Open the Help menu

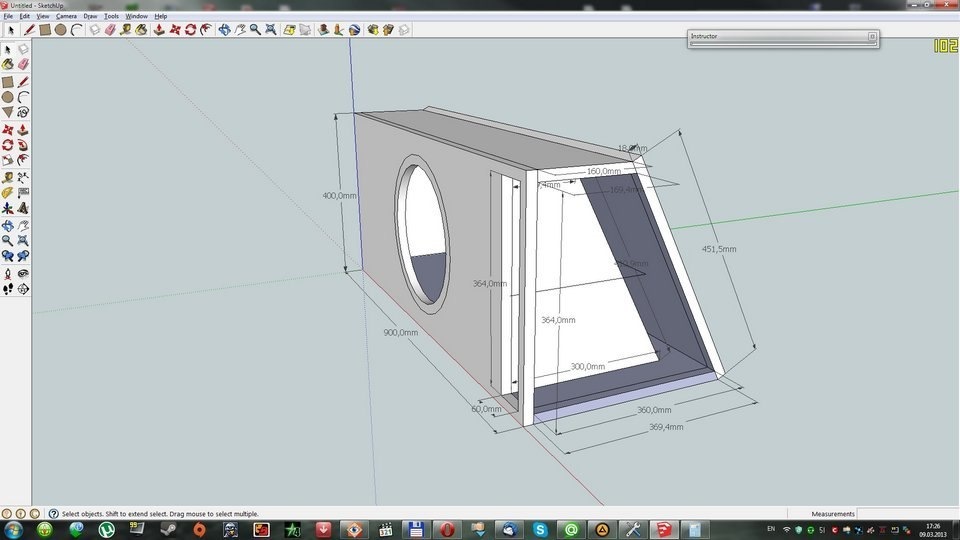click(161, 16)
